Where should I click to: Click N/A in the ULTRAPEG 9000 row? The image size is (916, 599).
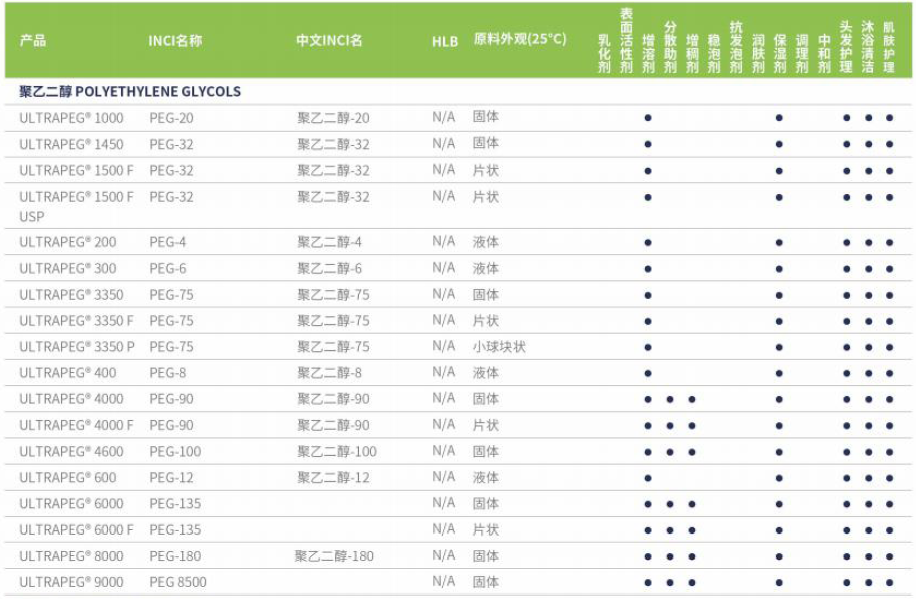coord(443,581)
